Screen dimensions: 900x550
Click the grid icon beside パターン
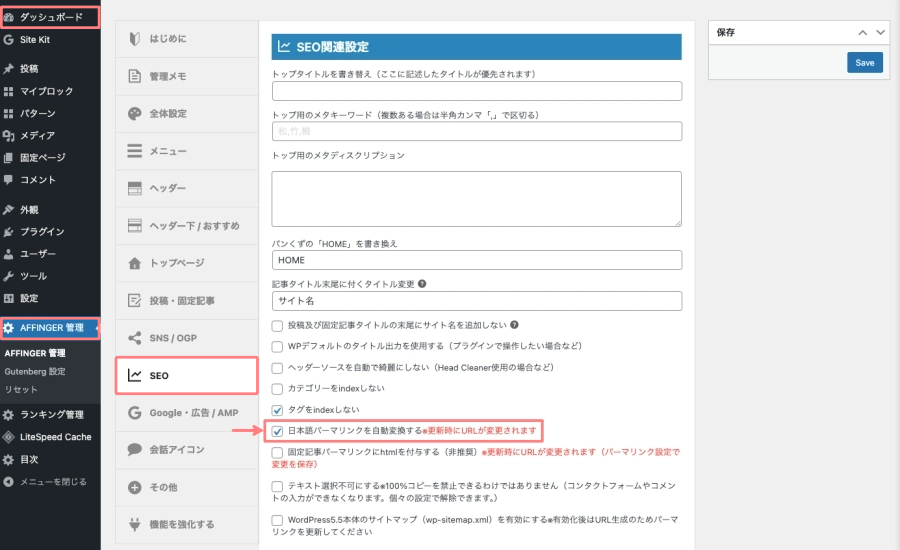pyautogui.click(x=9, y=114)
